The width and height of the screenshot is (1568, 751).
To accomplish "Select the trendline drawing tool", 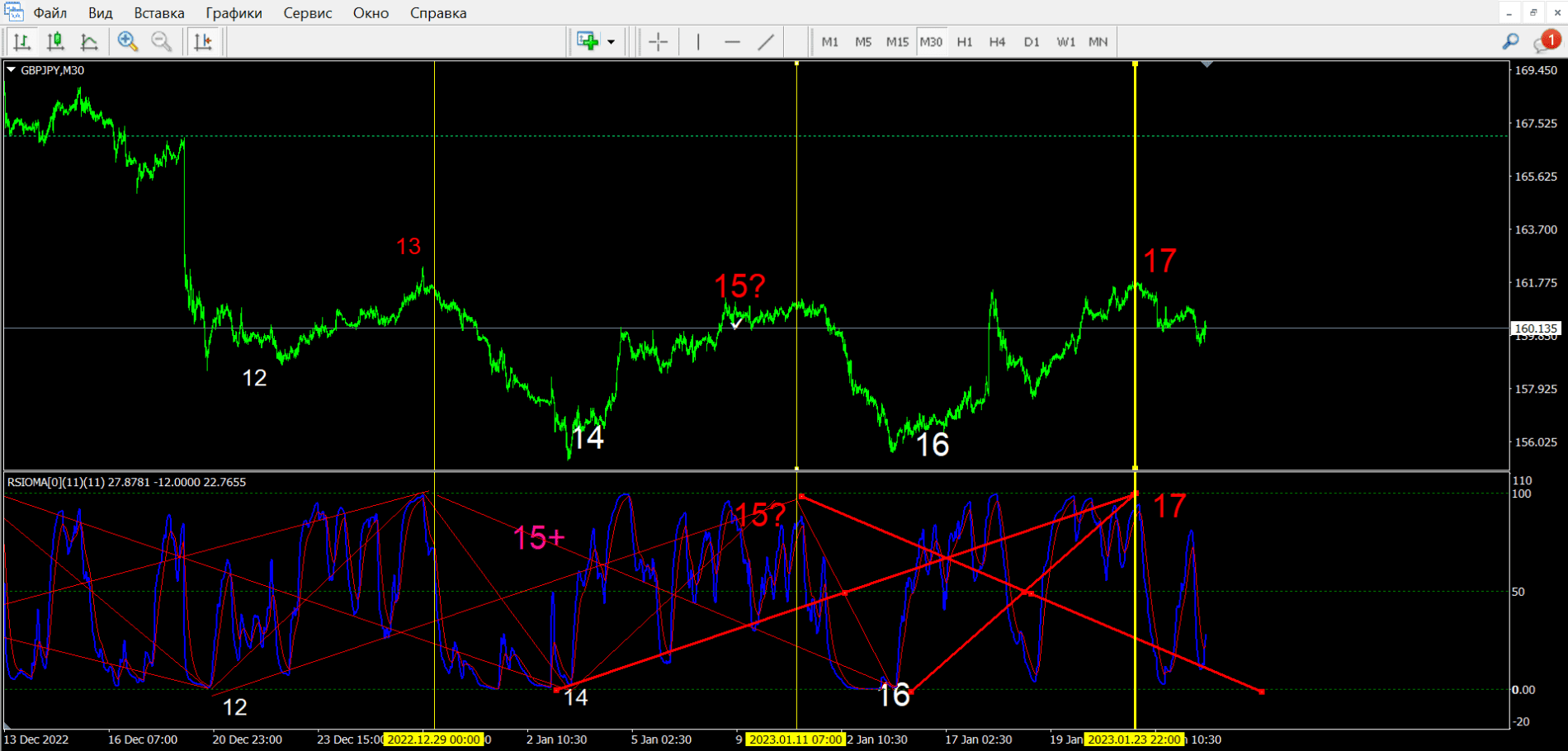I will click(x=766, y=41).
